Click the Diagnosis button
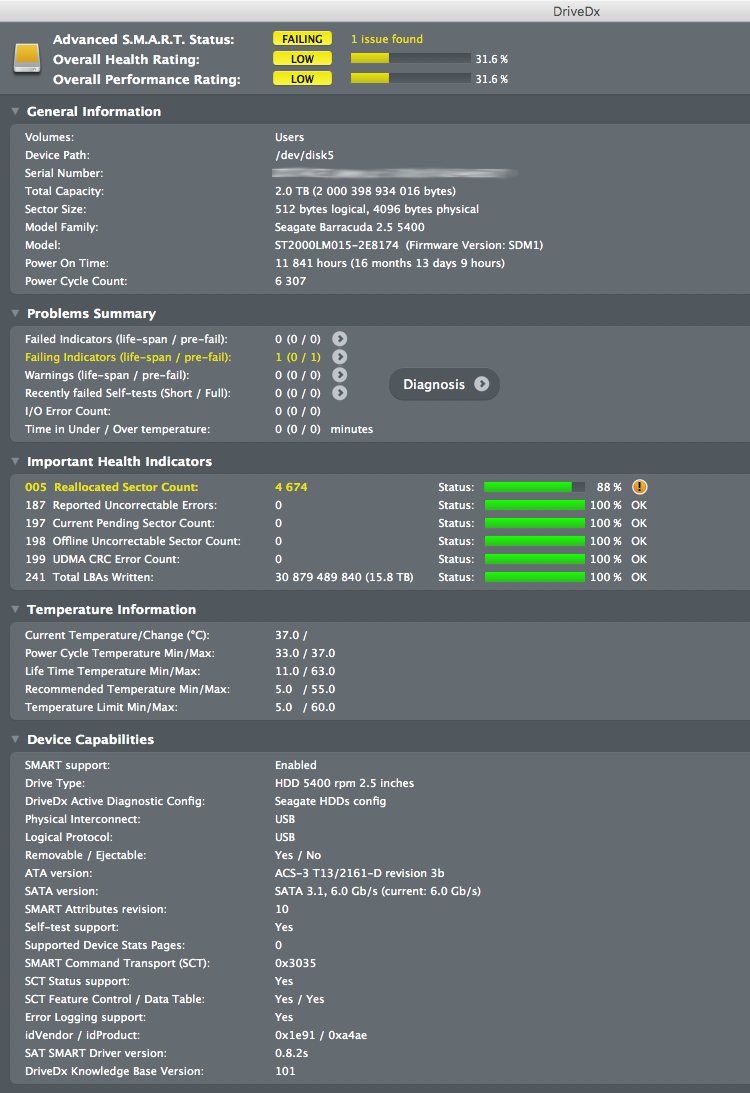The height and width of the screenshot is (1093, 750). (444, 384)
